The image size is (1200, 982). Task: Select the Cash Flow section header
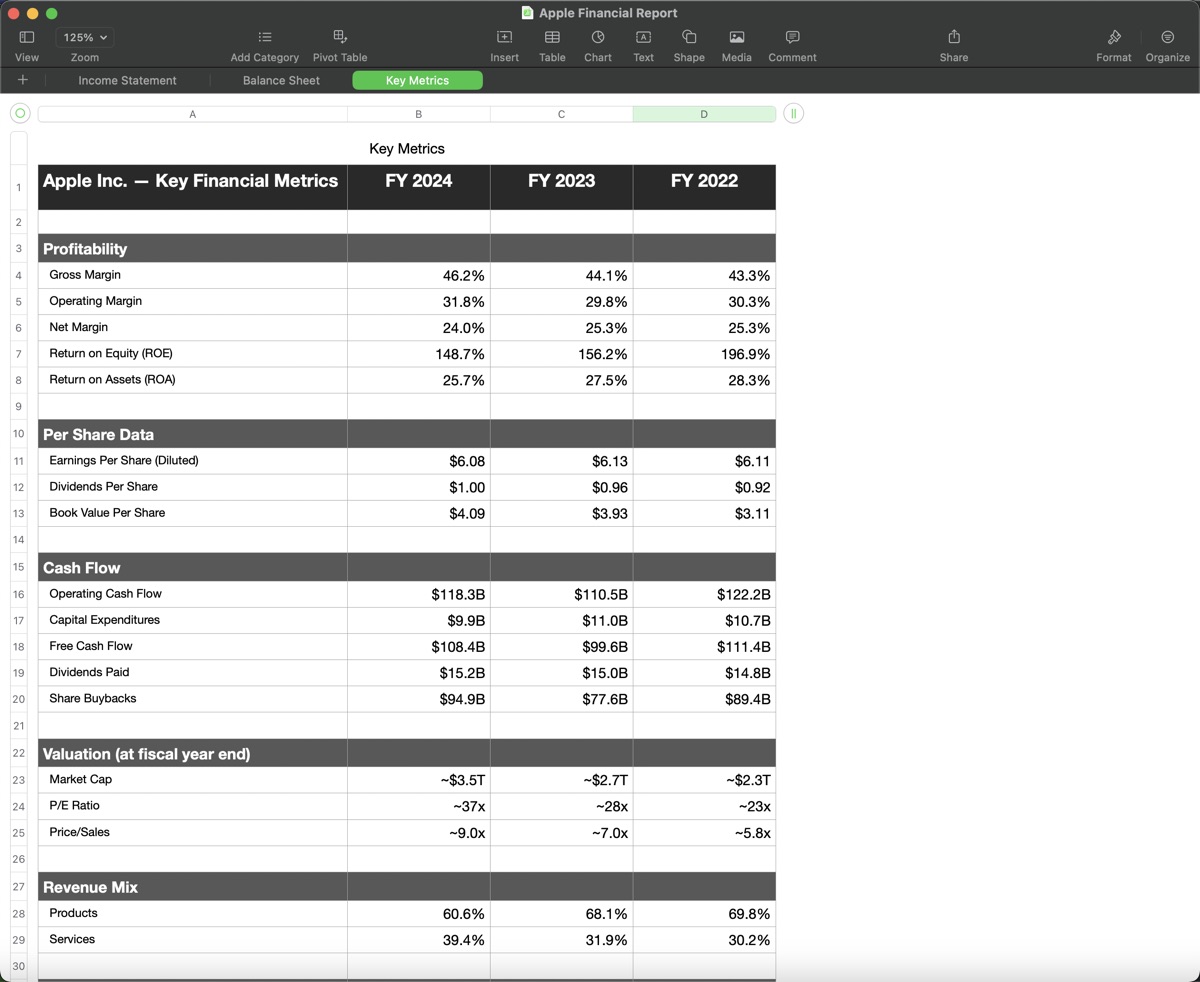[x=193, y=567]
